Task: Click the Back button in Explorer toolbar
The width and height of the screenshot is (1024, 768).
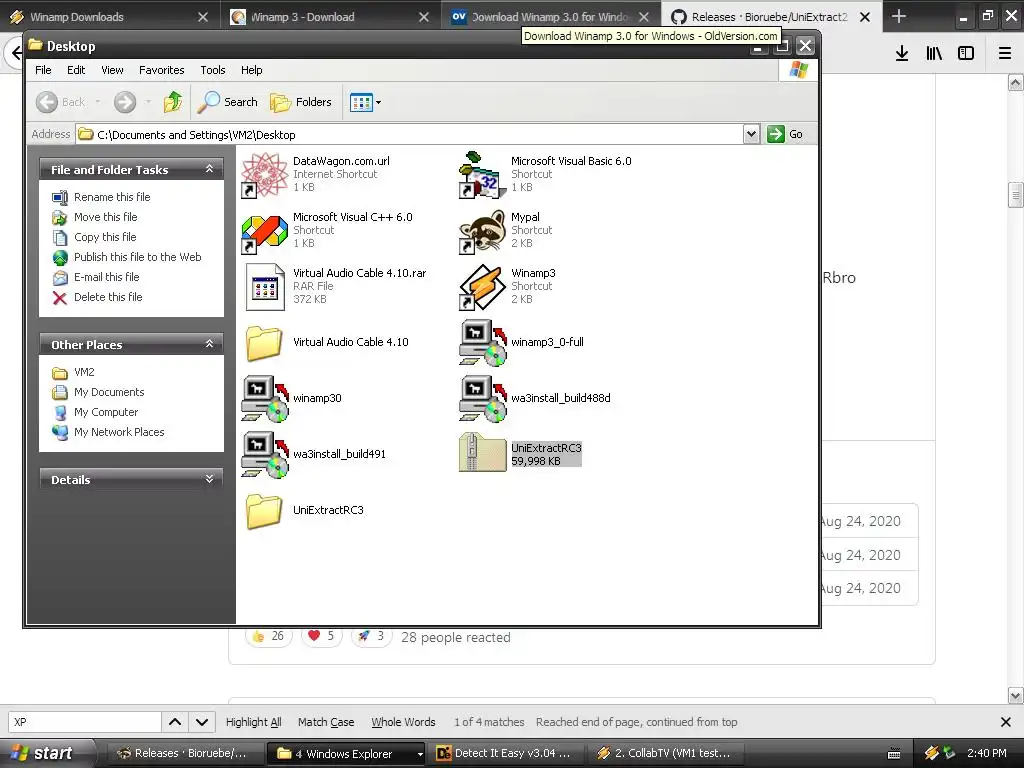Action: (x=61, y=102)
